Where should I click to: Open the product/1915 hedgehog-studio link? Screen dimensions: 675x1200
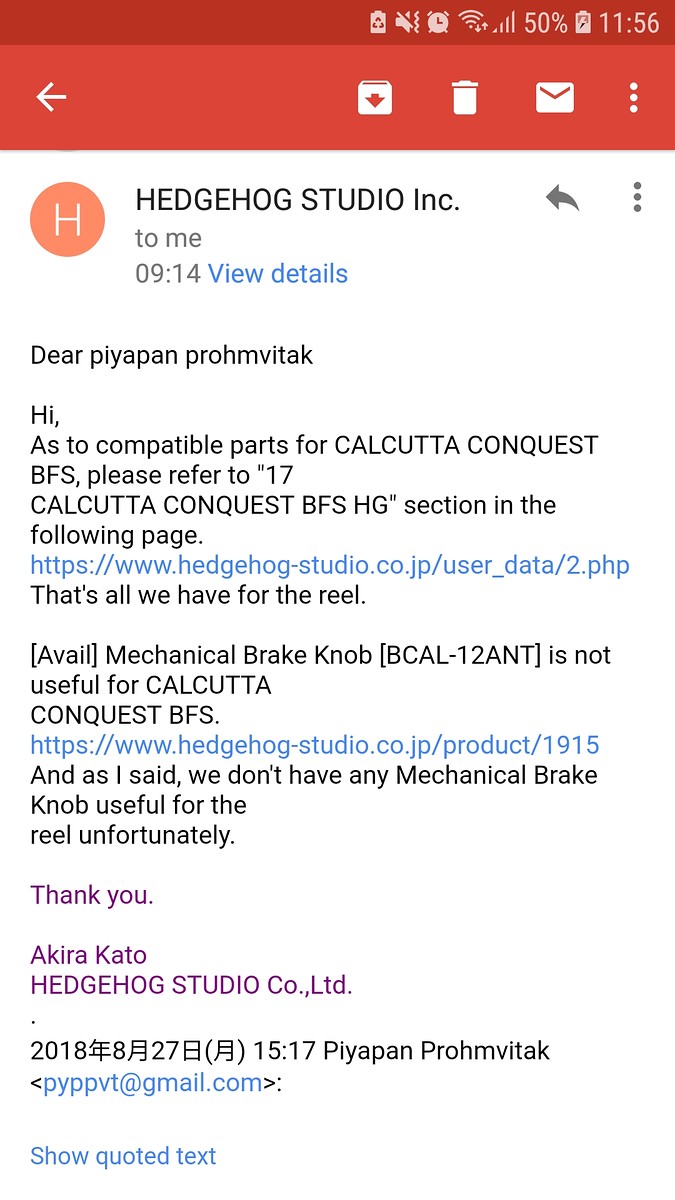pyautogui.click(x=315, y=745)
